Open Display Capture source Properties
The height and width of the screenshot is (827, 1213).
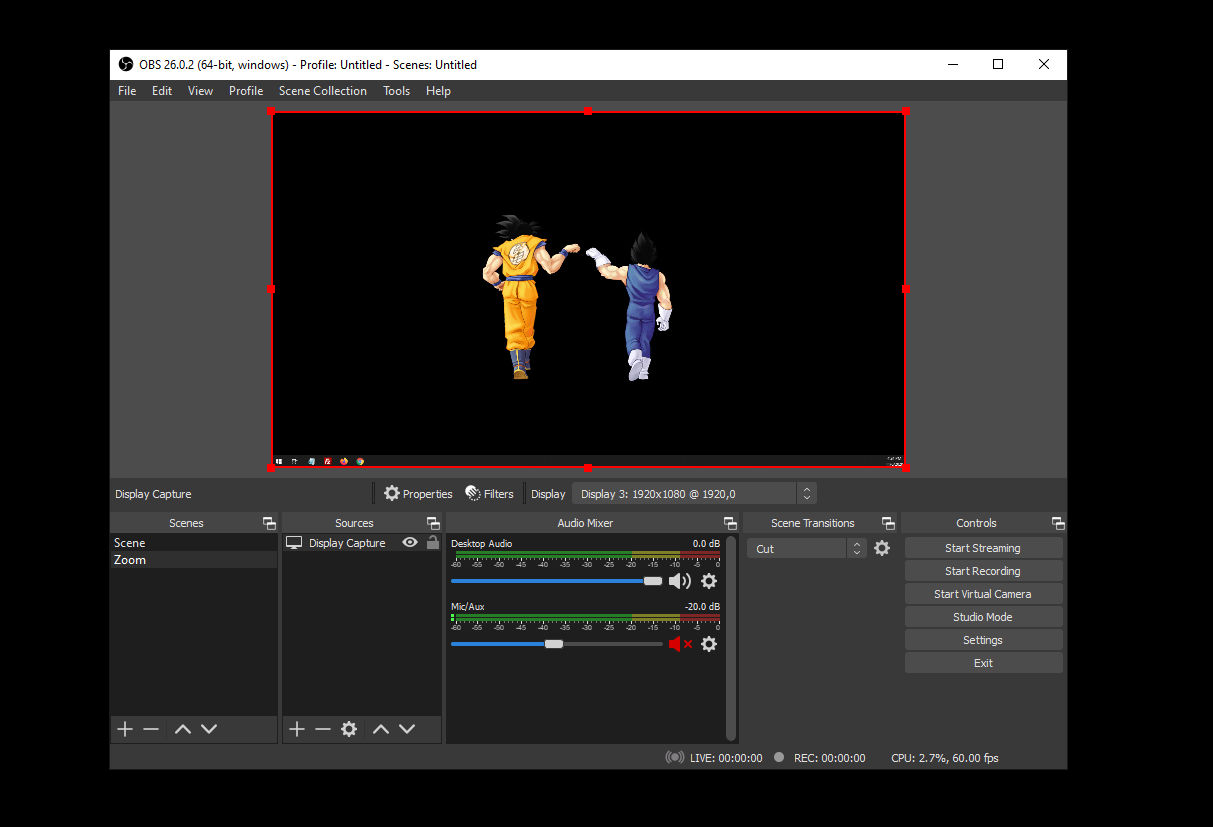click(x=418, y=493)
